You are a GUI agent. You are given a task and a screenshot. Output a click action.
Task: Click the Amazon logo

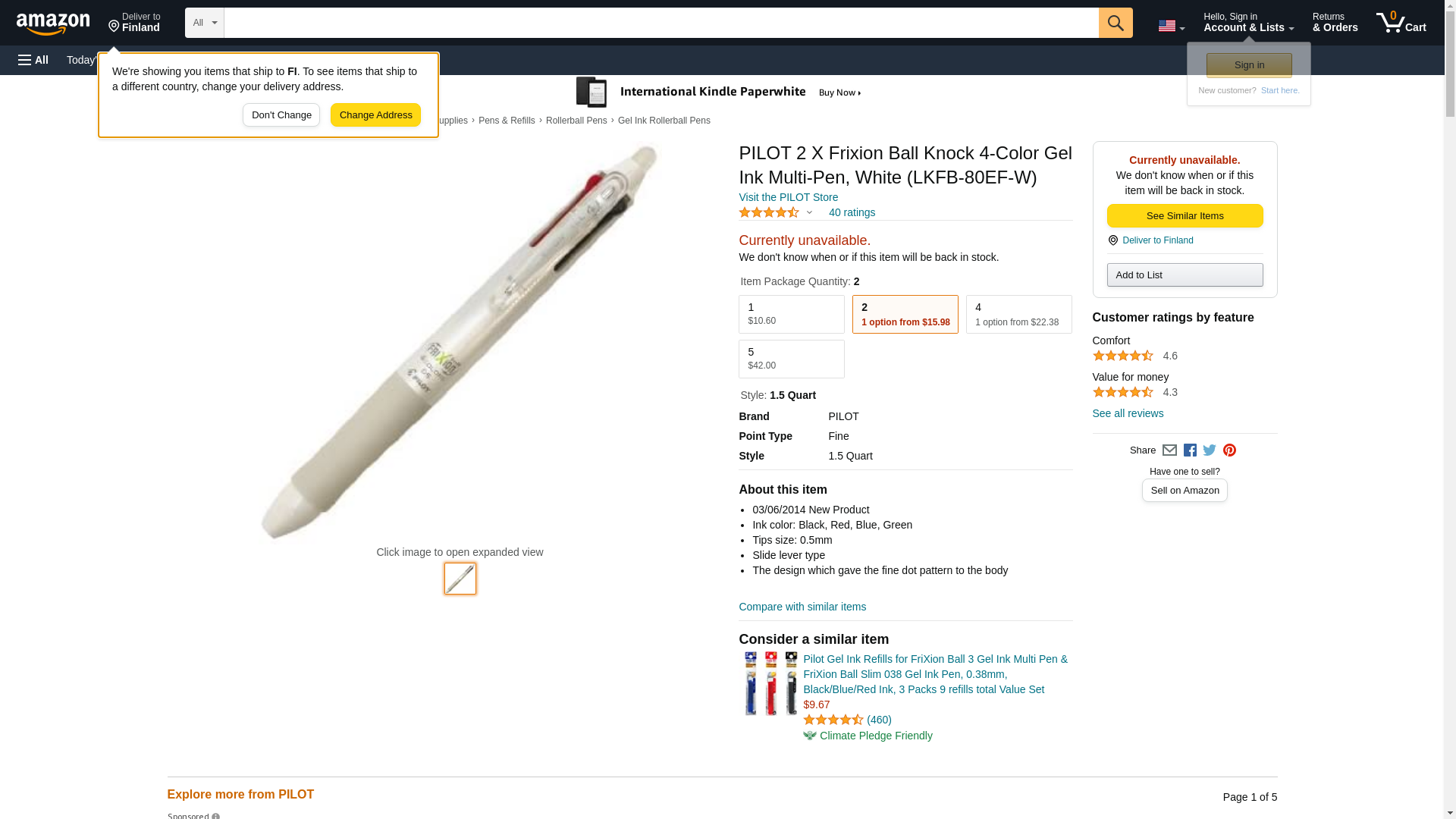53,24
